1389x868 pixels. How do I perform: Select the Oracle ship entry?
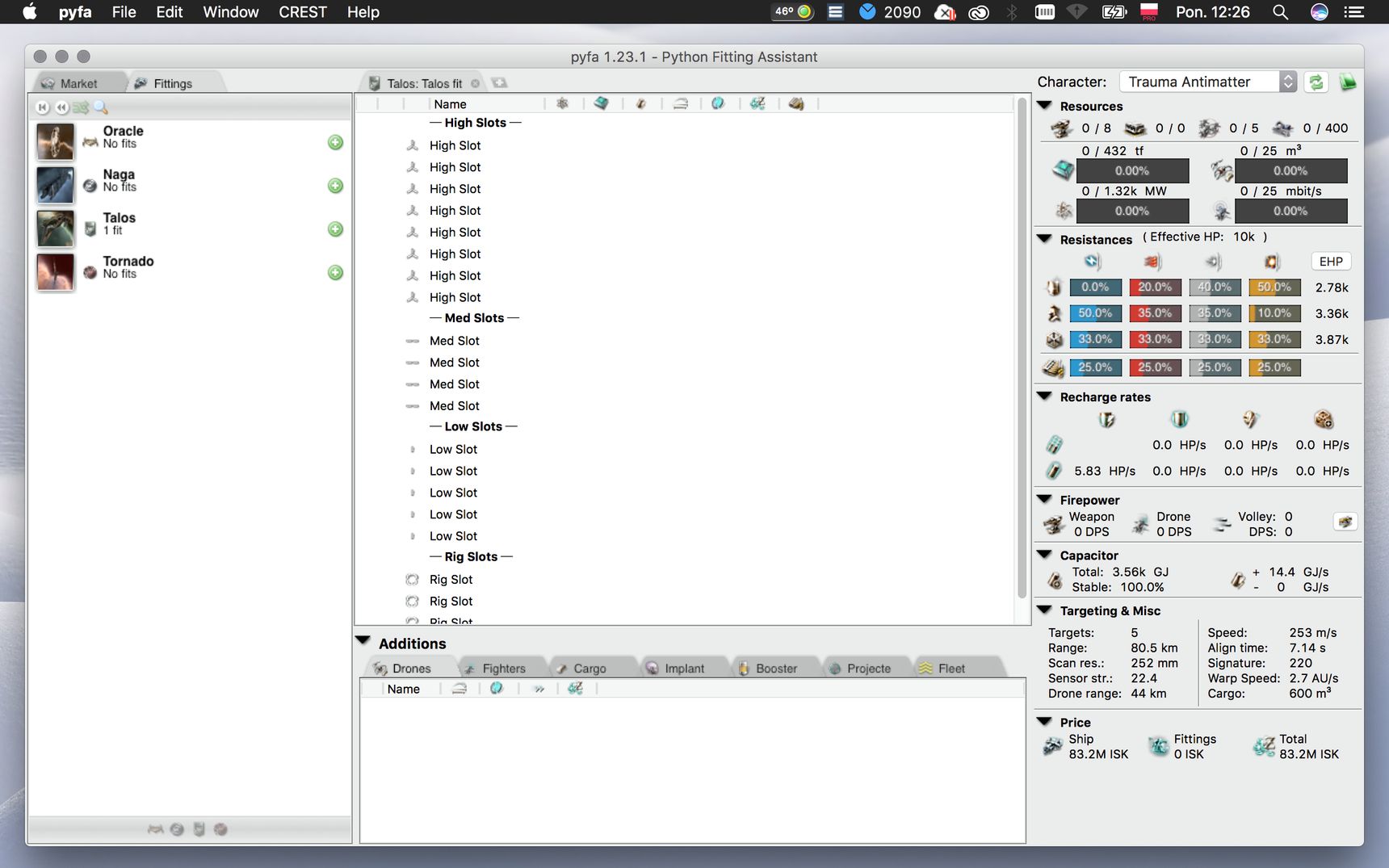pos(191,142)
